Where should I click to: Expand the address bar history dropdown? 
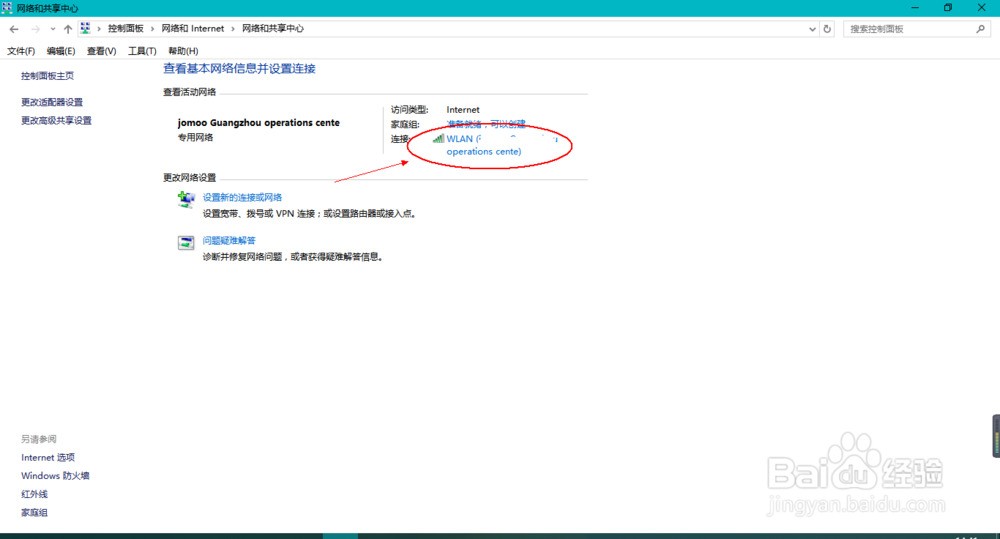811,29
